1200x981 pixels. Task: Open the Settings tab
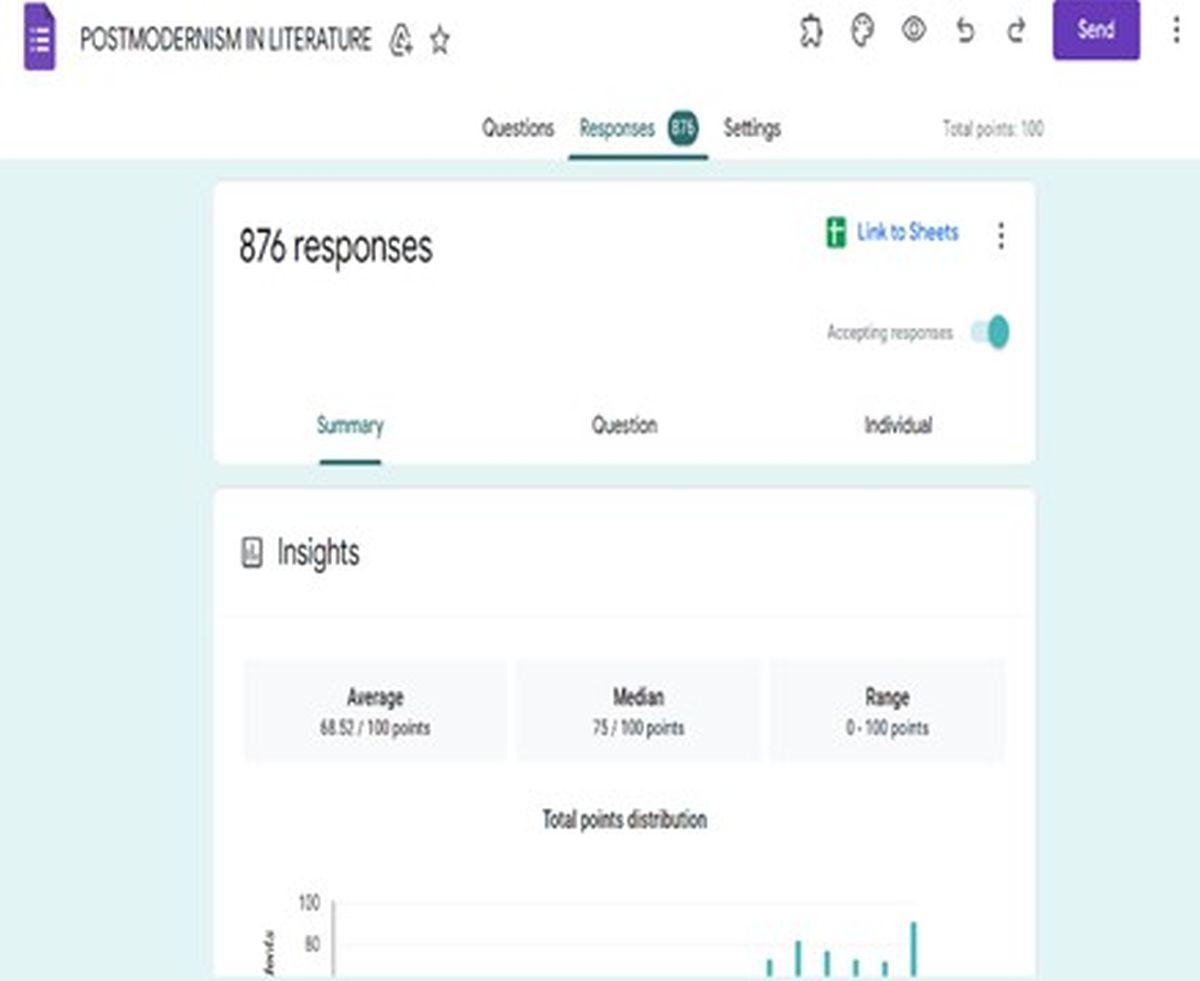click(x=752, y=128)
